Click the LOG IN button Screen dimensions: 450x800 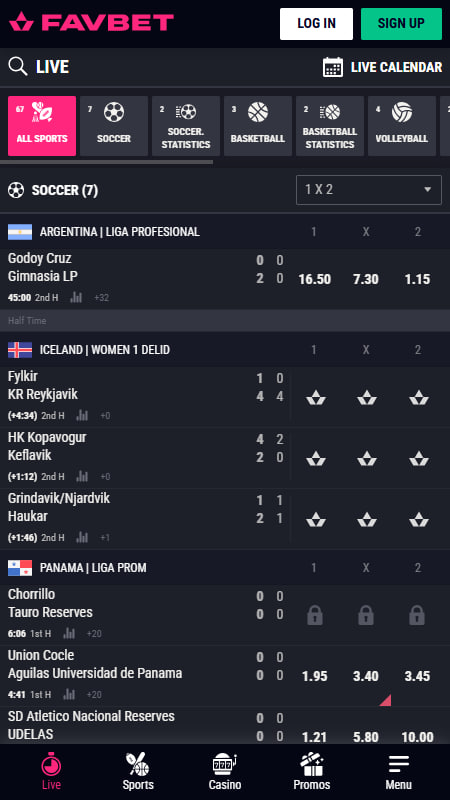coord(316,23)
